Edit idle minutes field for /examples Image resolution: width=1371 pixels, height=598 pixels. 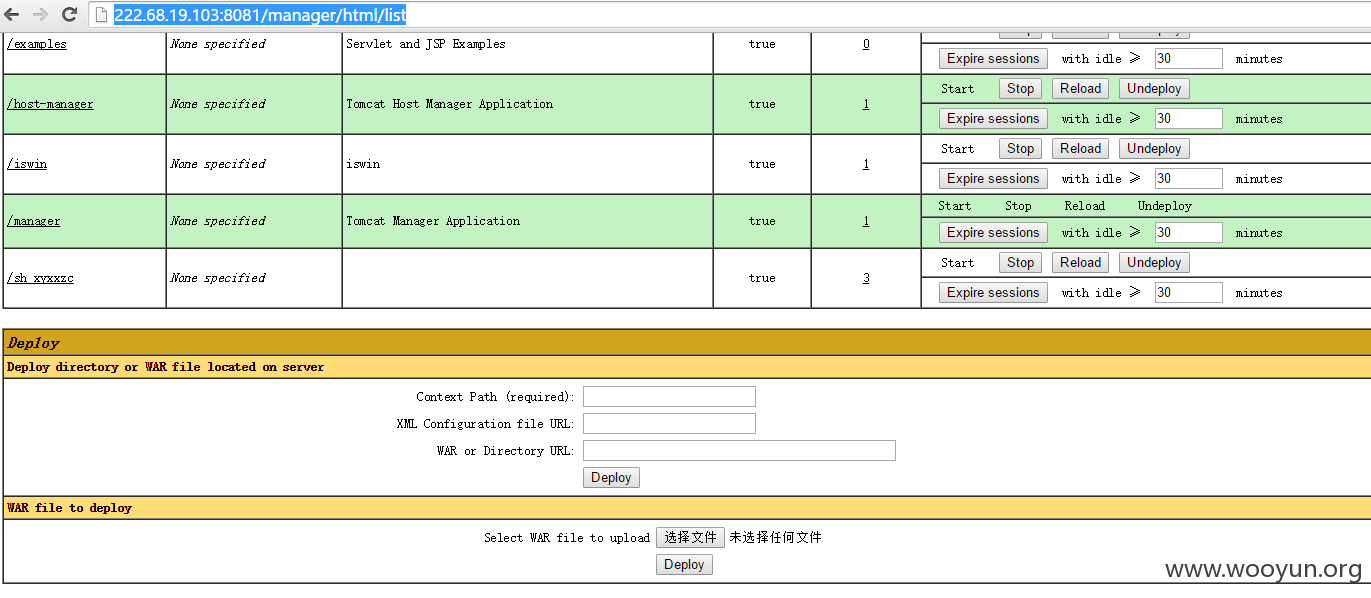click(x=1188, y=59)
